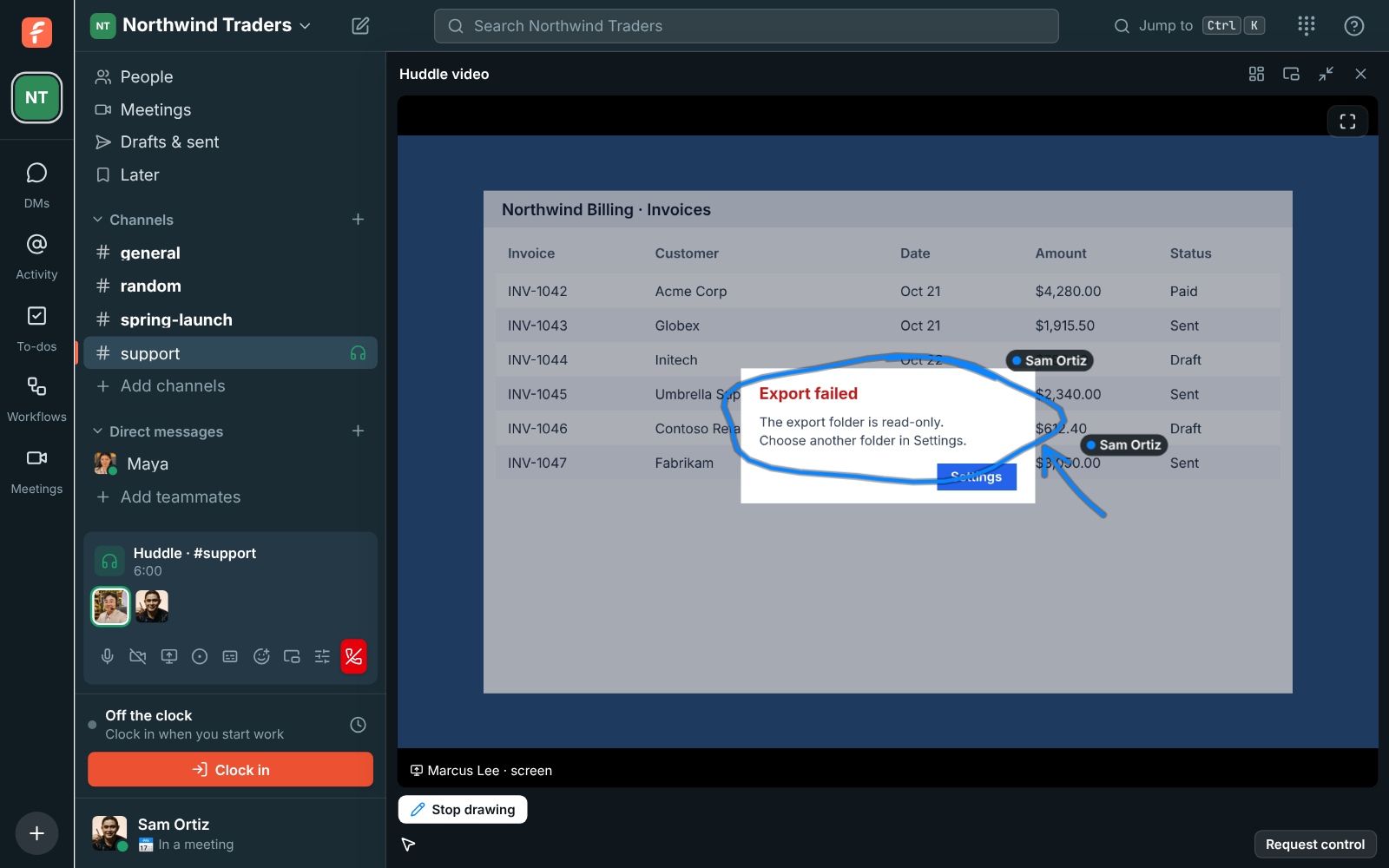Mute microphone in huddle controls
This screenshot has width=1389, height=868.
pyautogui.click(x=108, y=656)
